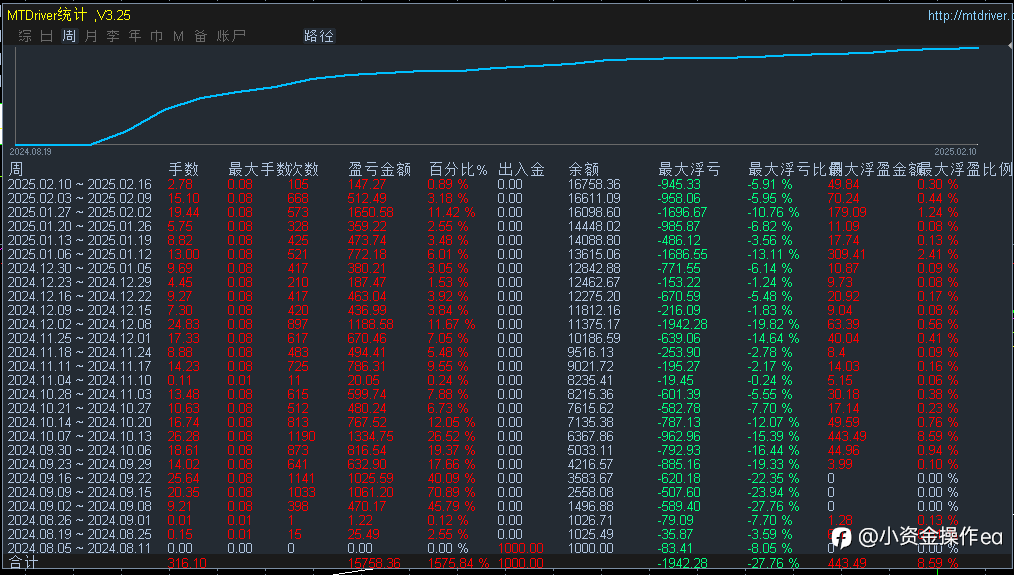This screenshot has width=1014, height=575.
Task: Click the M tab
Action: [x=178, y=36]
